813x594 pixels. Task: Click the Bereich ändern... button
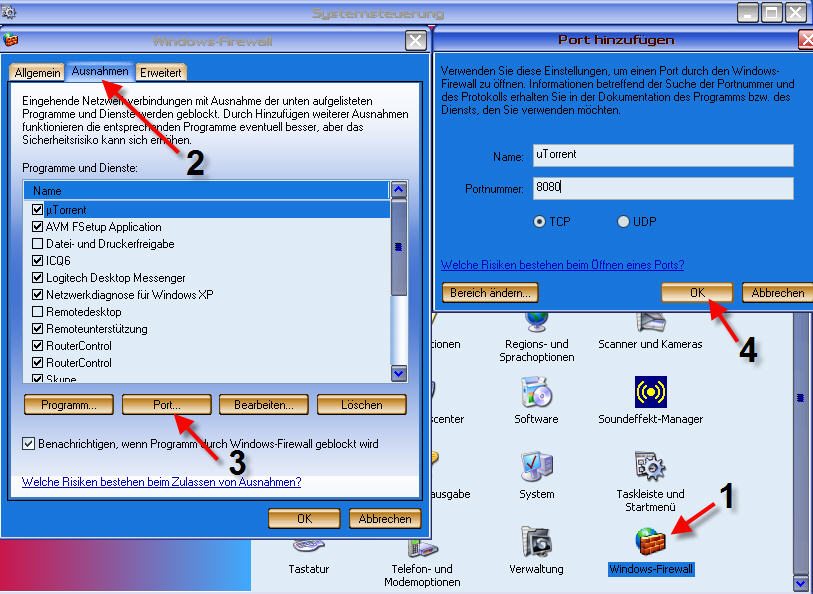pyautogui.click(x=490, y=292)
